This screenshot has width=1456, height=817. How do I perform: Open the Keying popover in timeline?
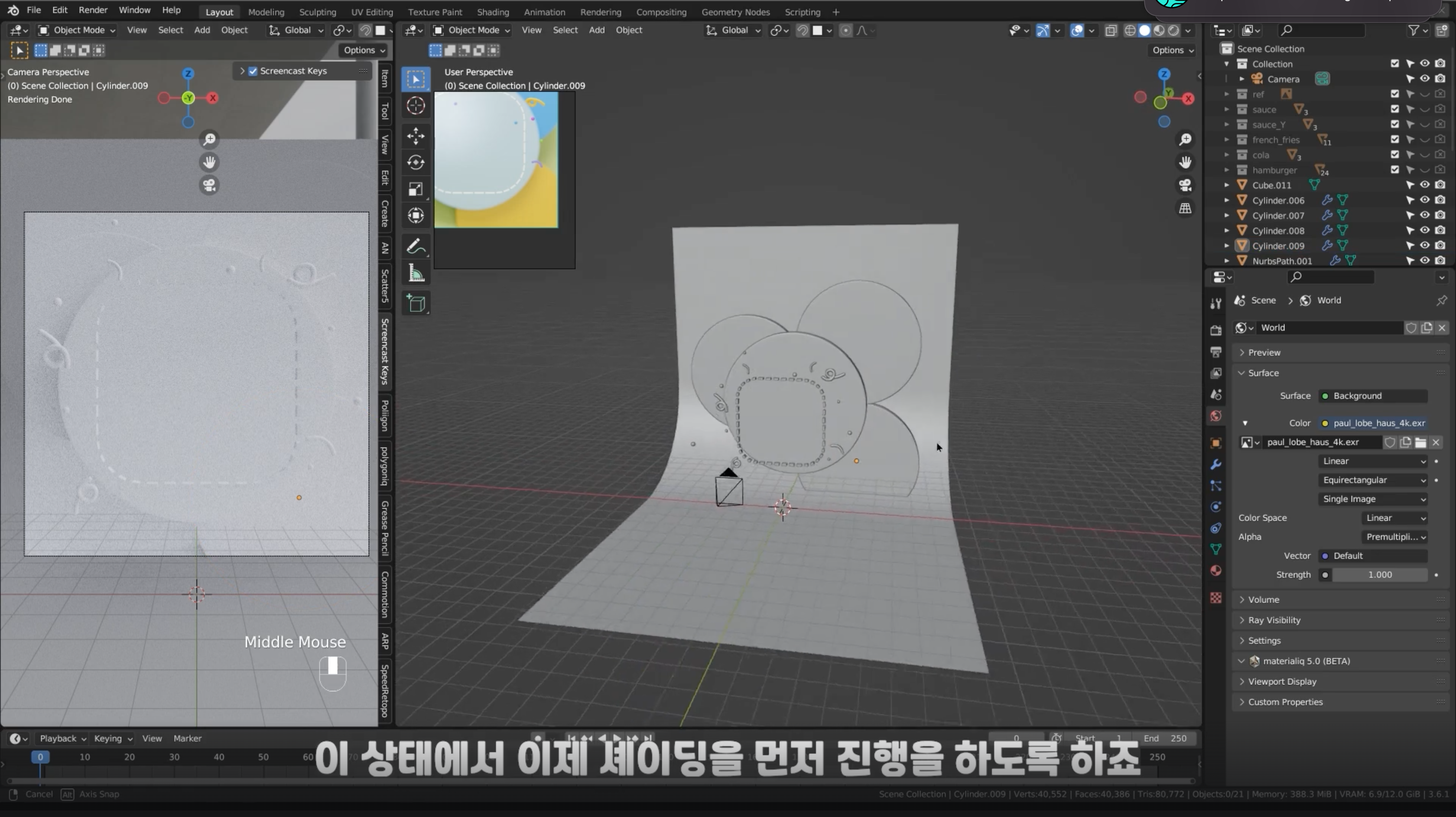click(113, 739)
